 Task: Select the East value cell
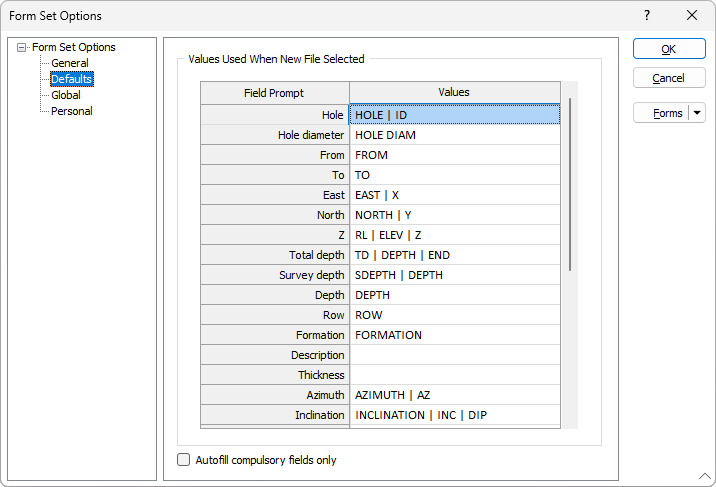[454, 195]
